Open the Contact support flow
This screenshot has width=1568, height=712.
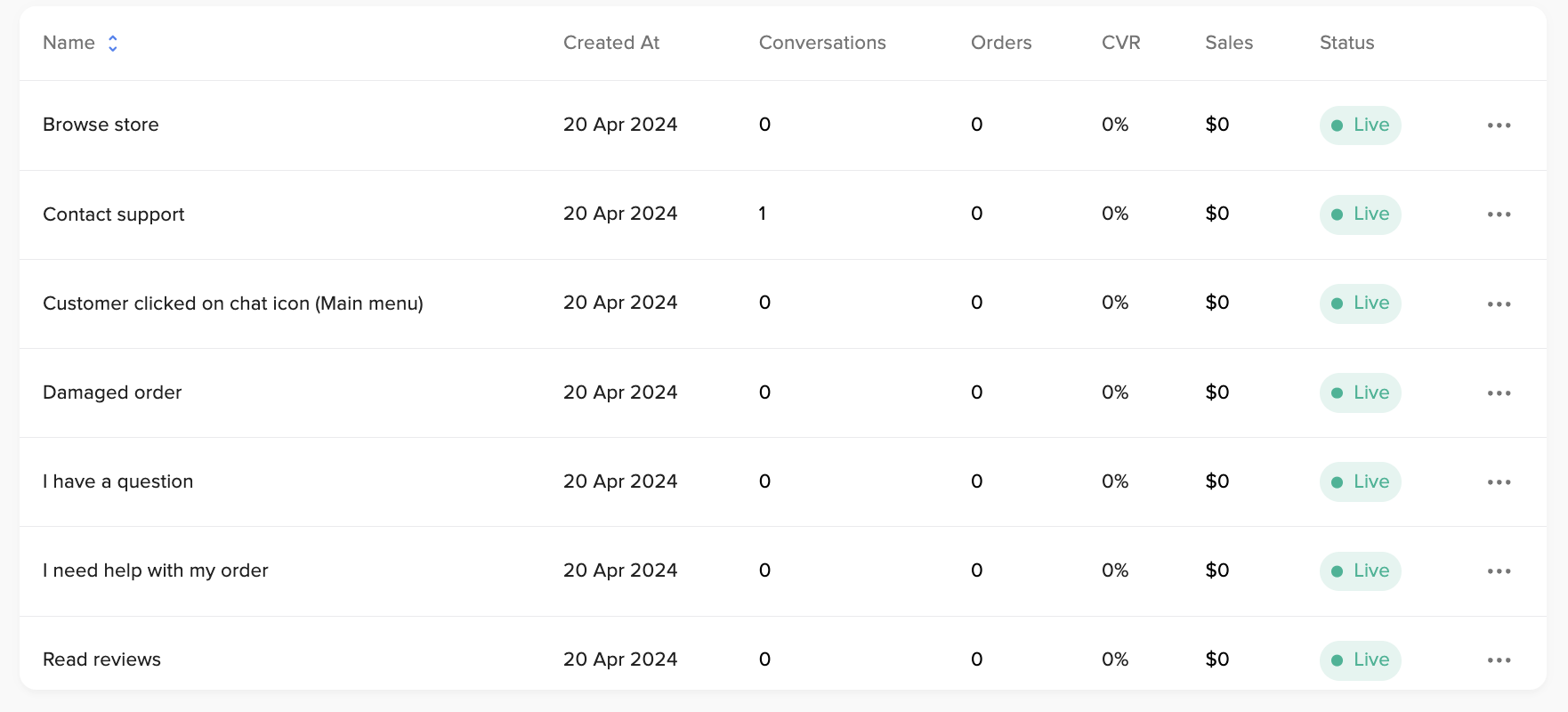click(114, 214)
